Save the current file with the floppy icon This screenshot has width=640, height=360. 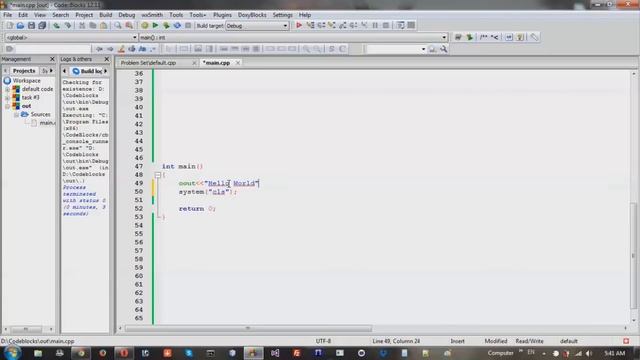click(31, 26)
